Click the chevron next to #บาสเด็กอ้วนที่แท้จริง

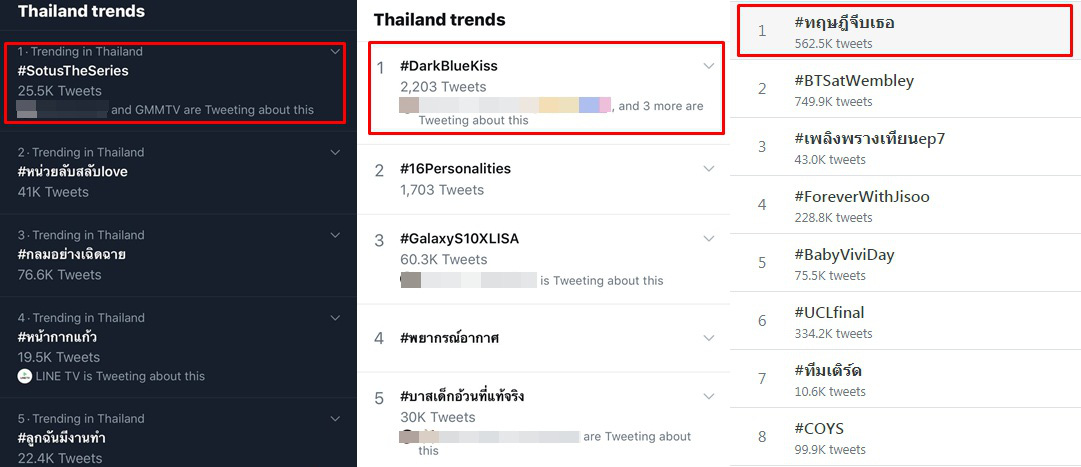[x=709, y=397]
